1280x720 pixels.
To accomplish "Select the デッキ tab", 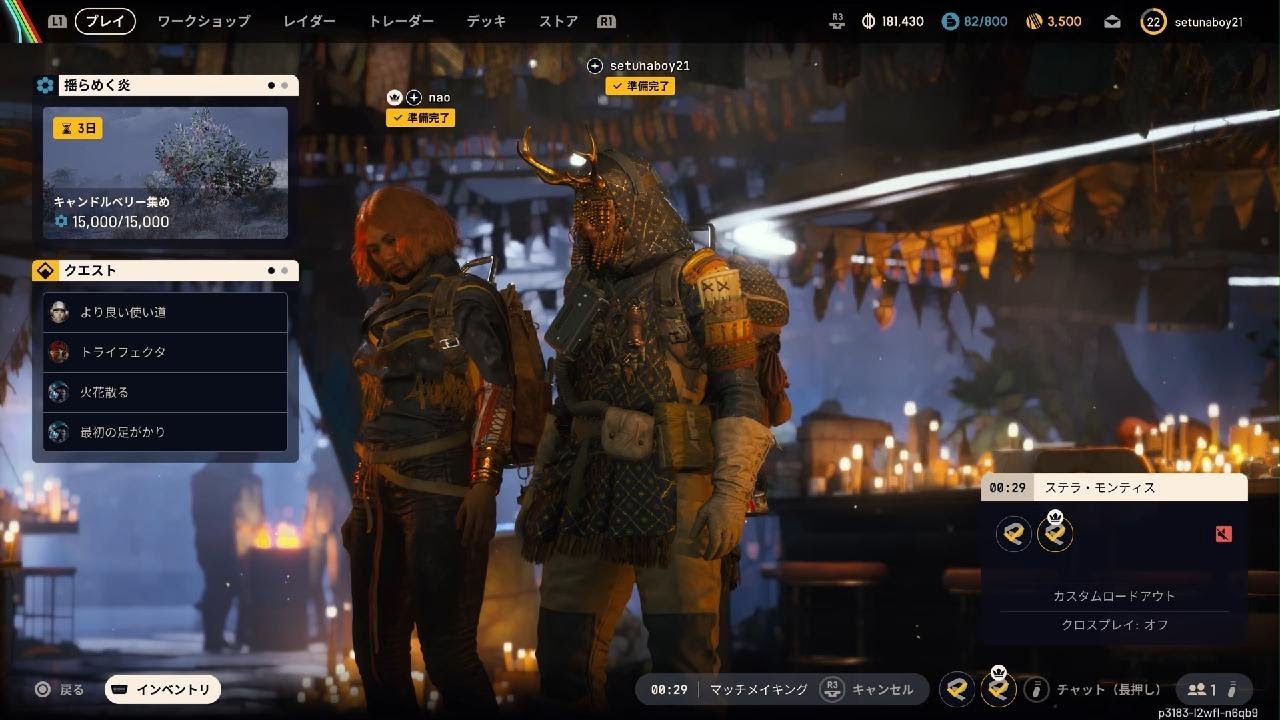I will (x=487, y=21).
